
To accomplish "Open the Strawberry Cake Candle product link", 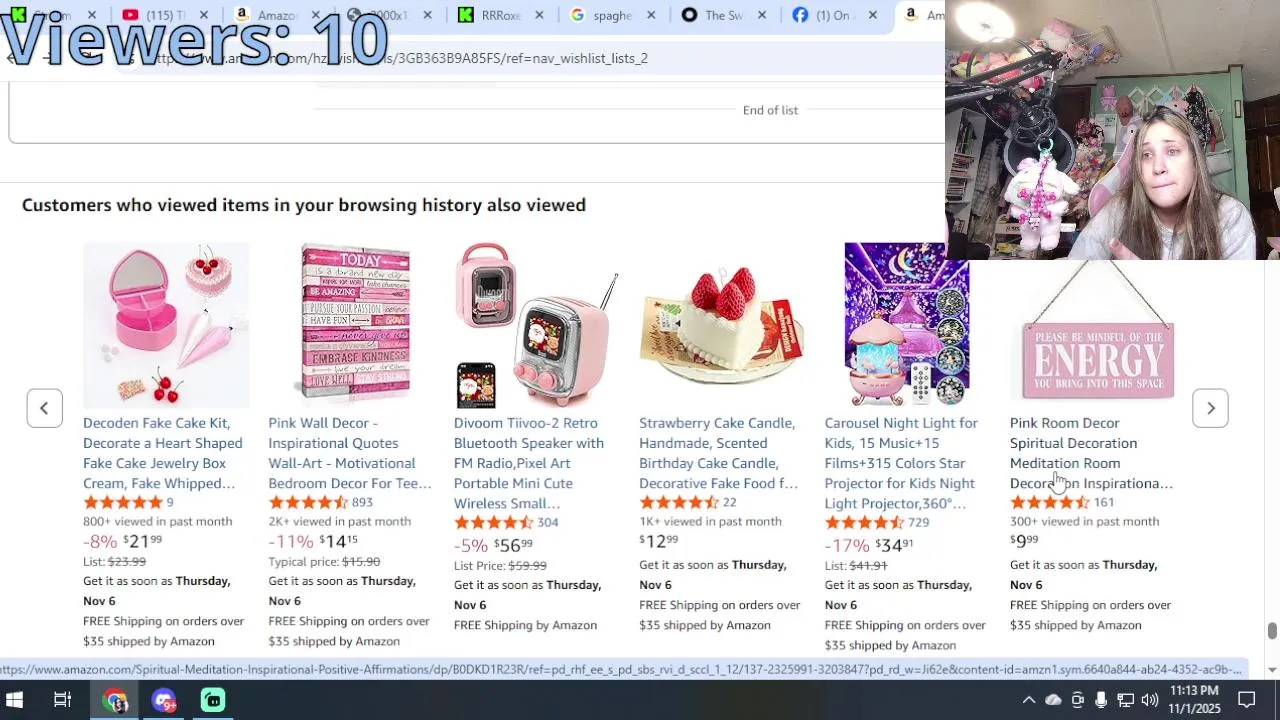I will 718,453.
